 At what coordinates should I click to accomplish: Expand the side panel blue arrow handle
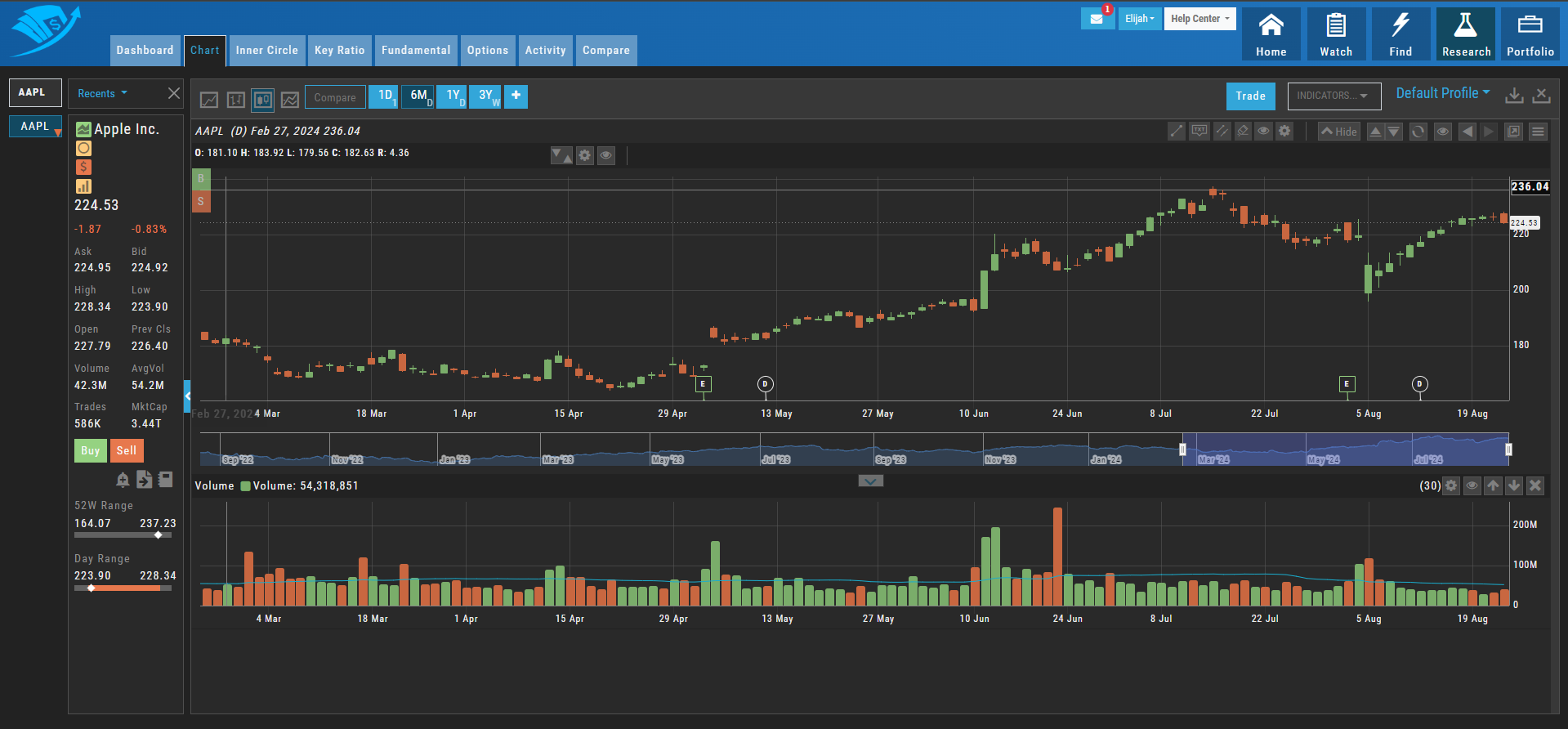coord(187,396)
